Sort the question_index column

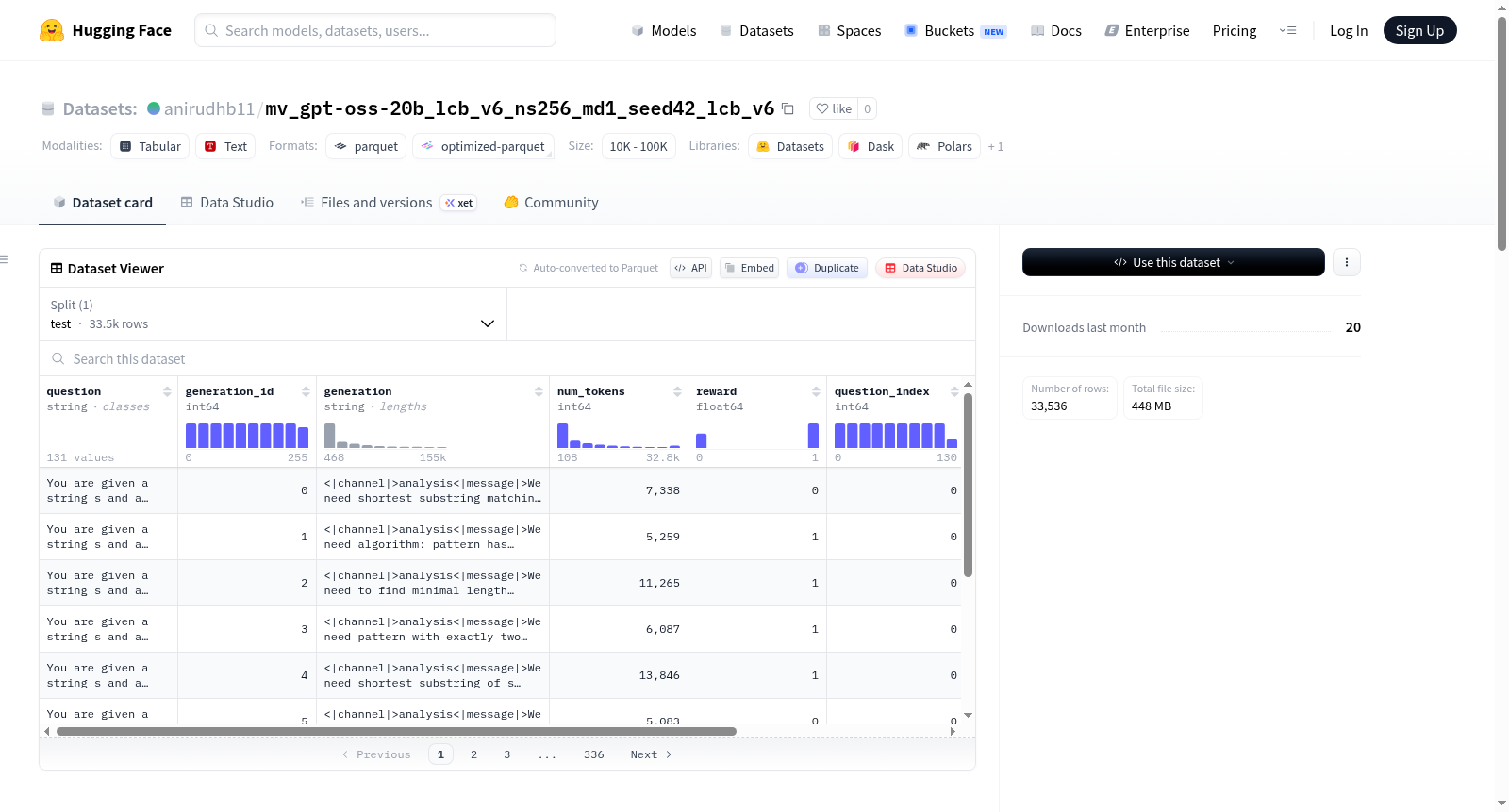pyautogui.click(x=954, y=391)
